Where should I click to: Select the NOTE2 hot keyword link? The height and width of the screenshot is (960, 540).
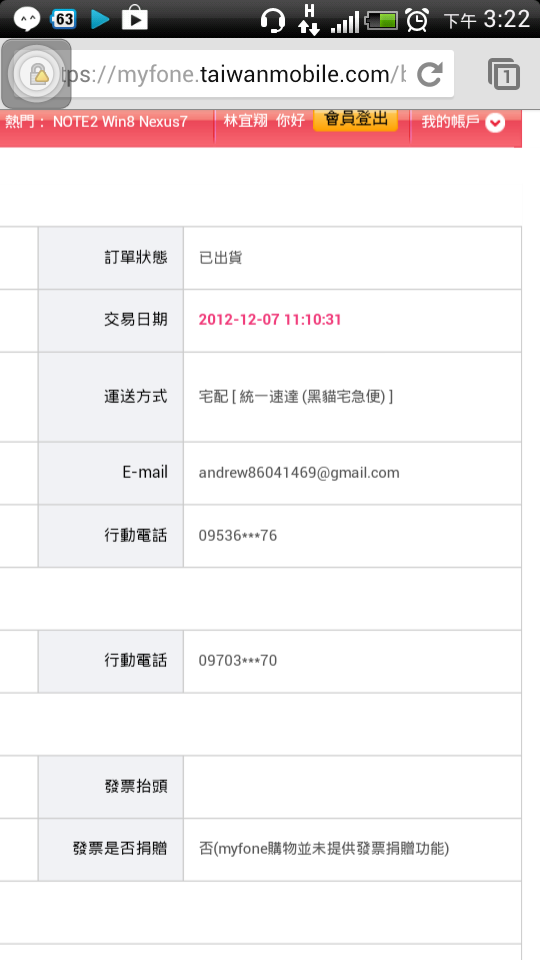click(75, 121)
